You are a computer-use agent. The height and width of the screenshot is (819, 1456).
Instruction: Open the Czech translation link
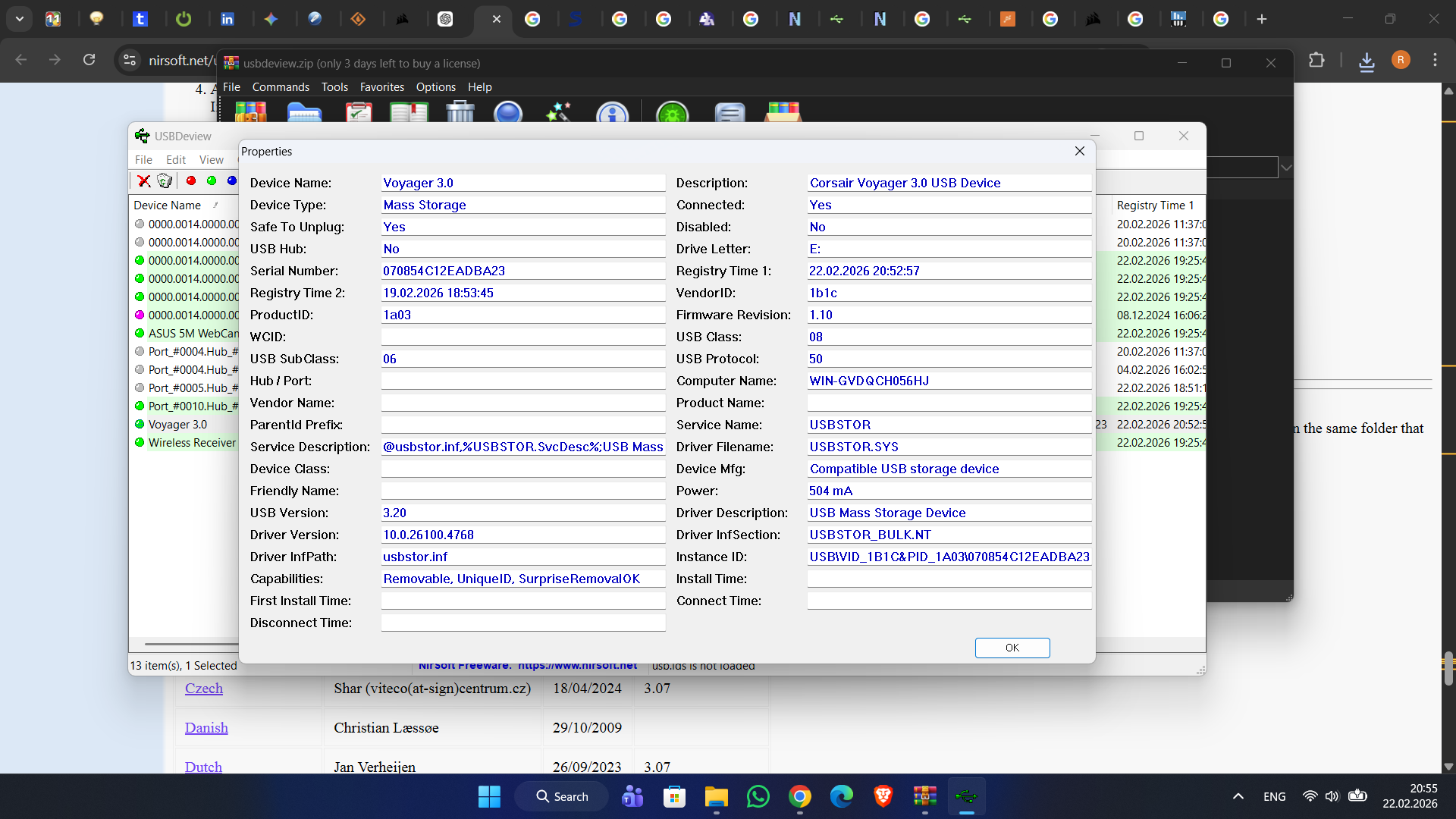(204, 689)
